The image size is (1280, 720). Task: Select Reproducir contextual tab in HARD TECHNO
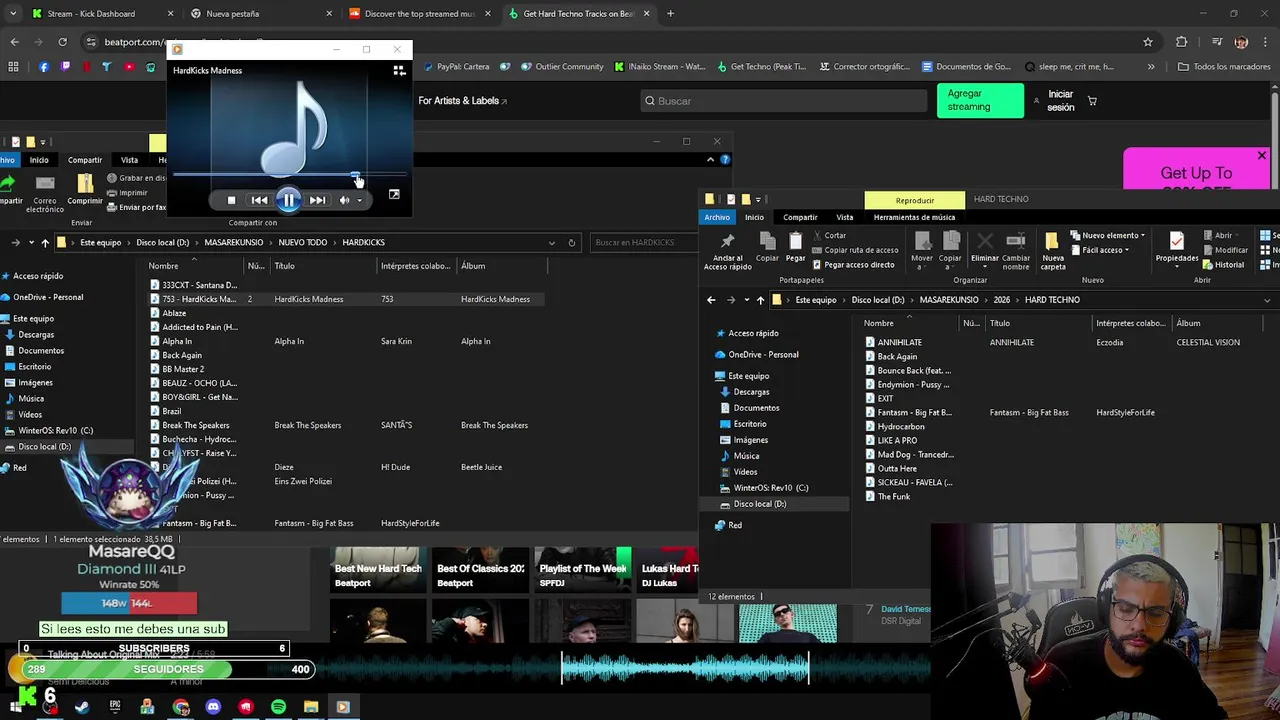pos(915,200)
